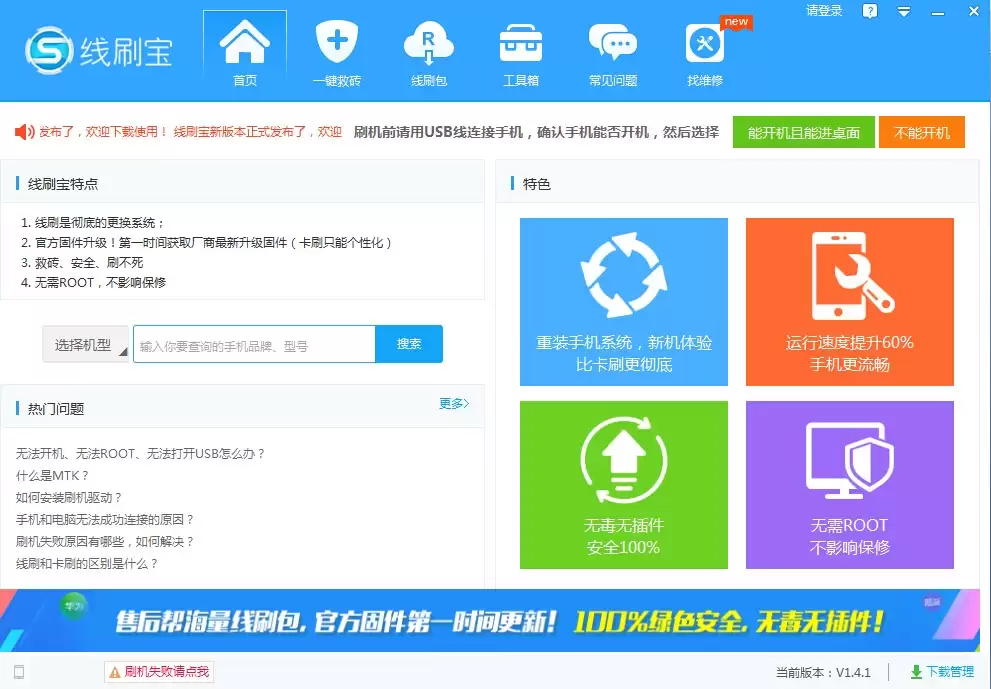Open question 如何安装刷机驱动？
This screenshot has height=689, width=991.
tap(68, 497)
